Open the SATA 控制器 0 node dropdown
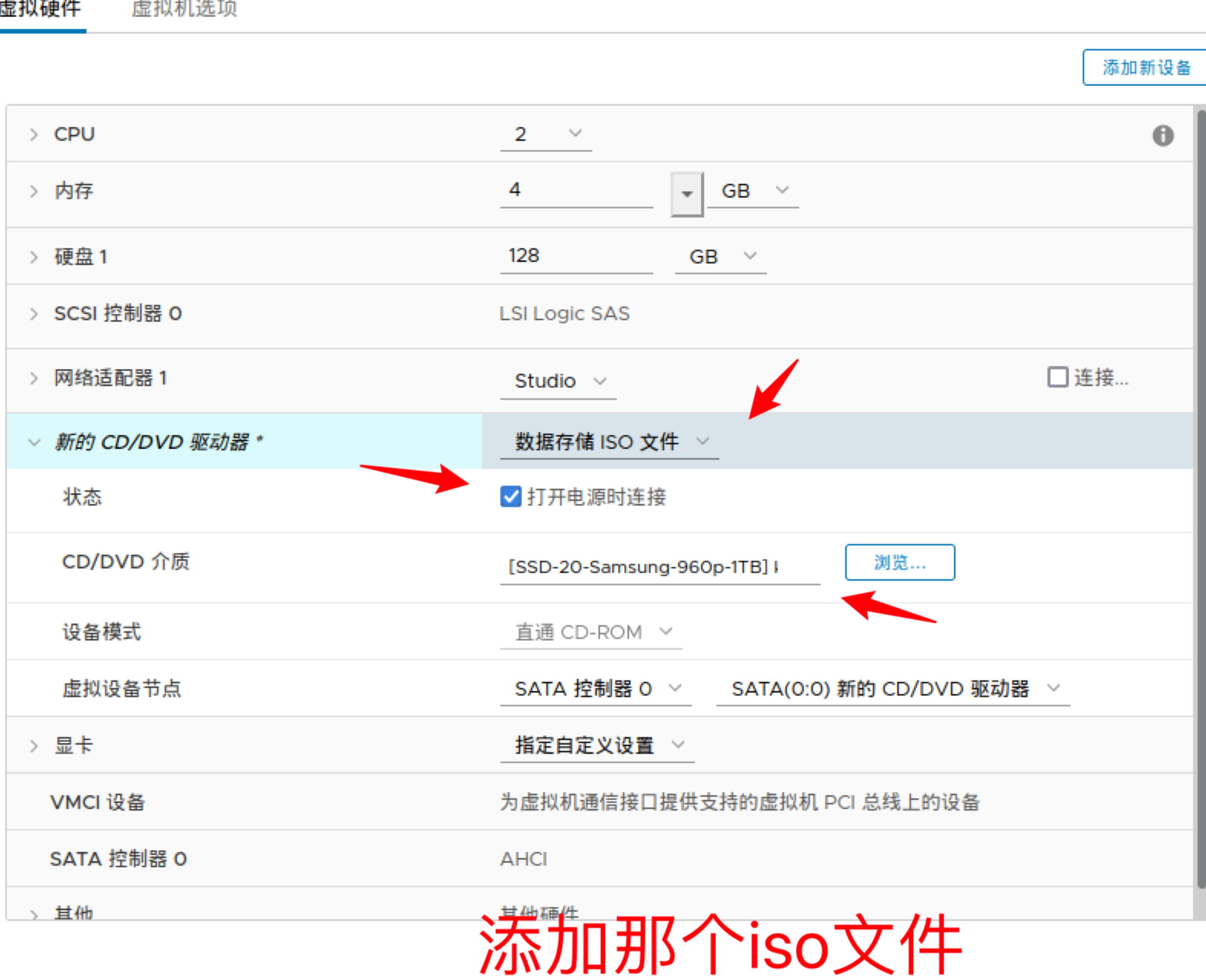 [x=596, y=689]
